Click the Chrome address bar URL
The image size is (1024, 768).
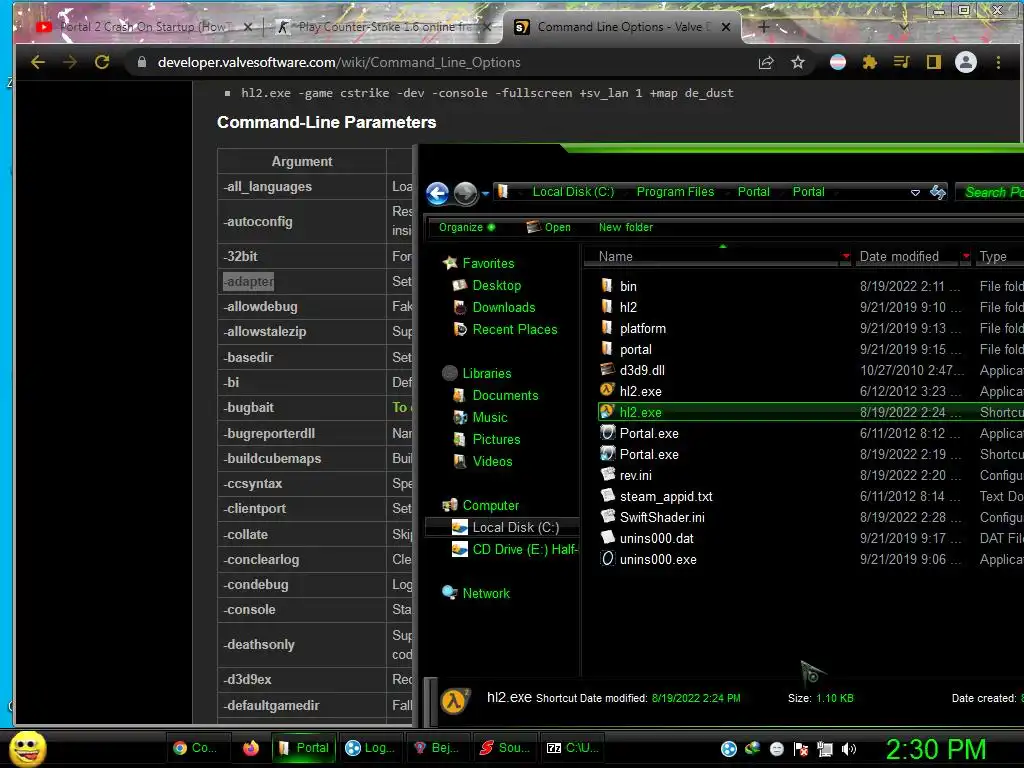[x=339, y=63]
